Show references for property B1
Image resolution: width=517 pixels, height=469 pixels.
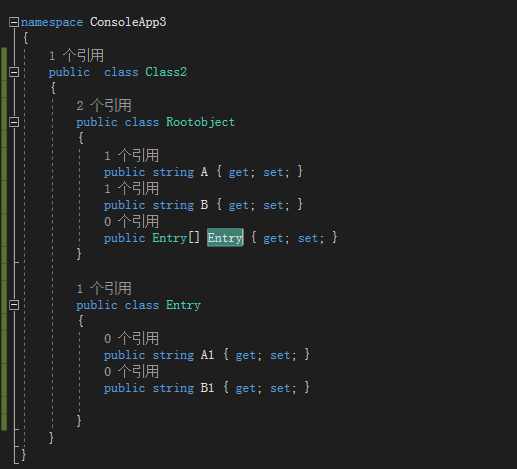coord(131,371)
